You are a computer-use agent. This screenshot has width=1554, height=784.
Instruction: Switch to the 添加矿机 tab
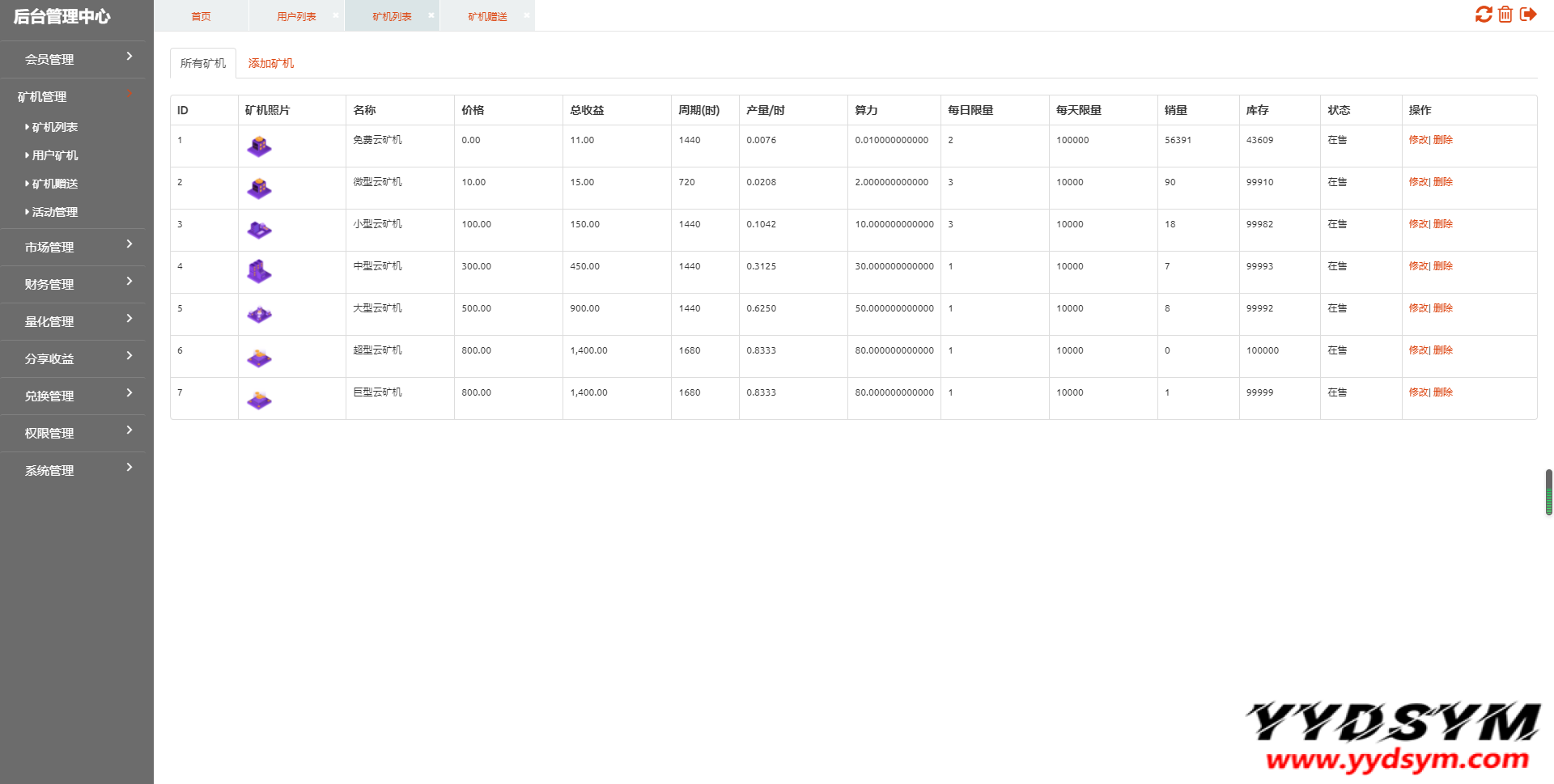(x=270, y=63)
